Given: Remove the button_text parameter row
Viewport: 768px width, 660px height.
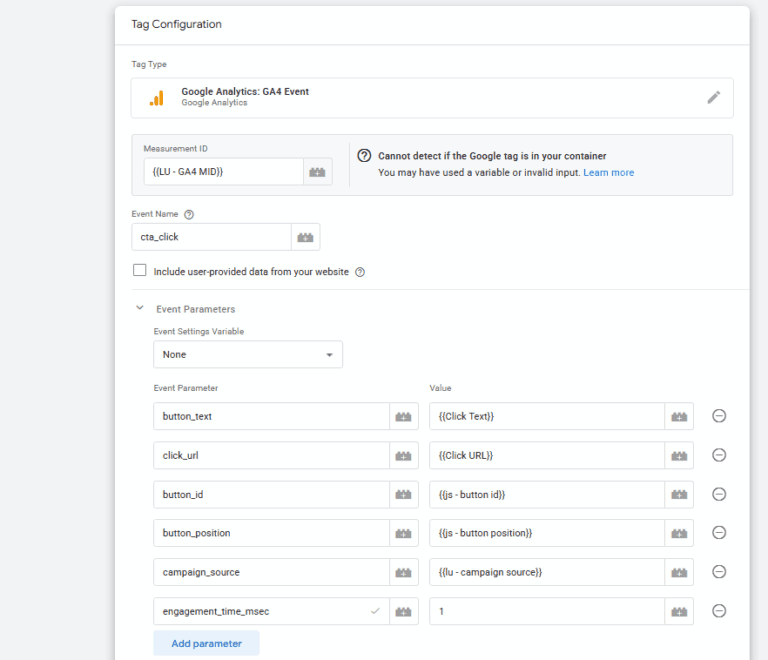Looking at the screenshot, I should (718, 416).
